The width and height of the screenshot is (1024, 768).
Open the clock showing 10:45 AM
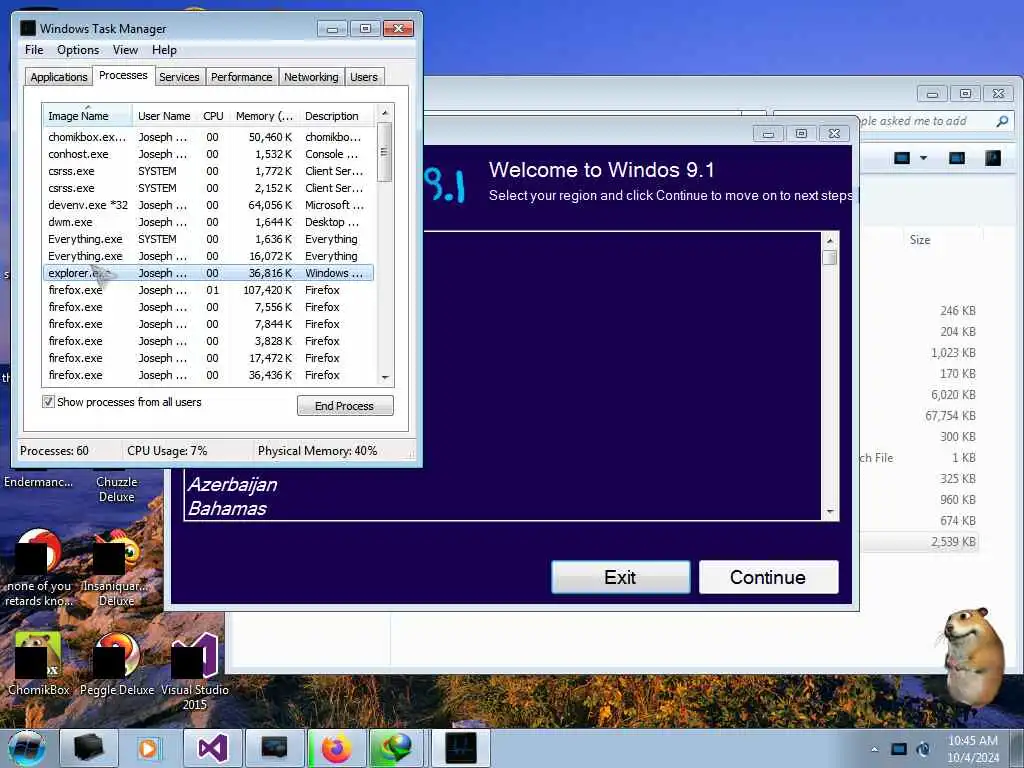point(973,749)
